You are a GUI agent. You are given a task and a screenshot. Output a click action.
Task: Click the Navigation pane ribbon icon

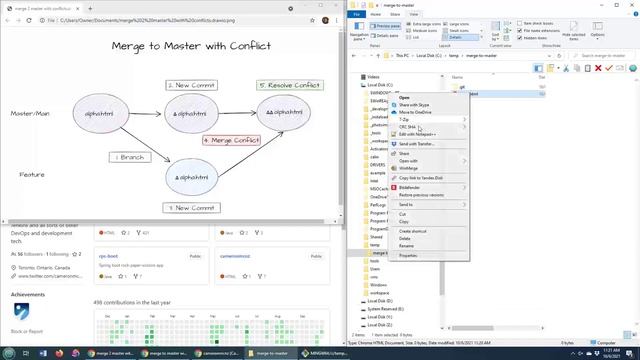(x=359, y=31)
